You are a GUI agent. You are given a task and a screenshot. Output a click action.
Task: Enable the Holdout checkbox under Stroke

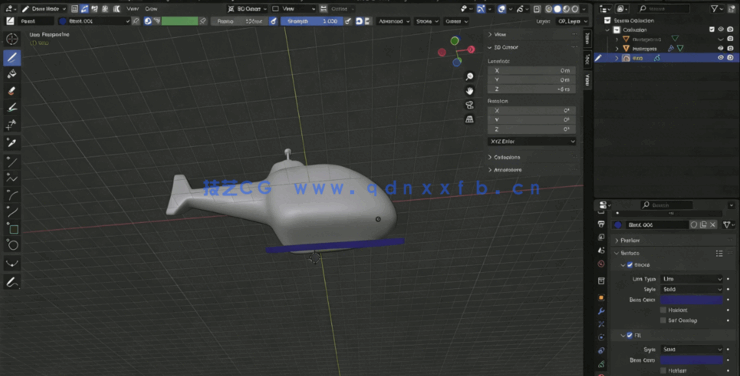pyautogui.click(x=663, y=310)
